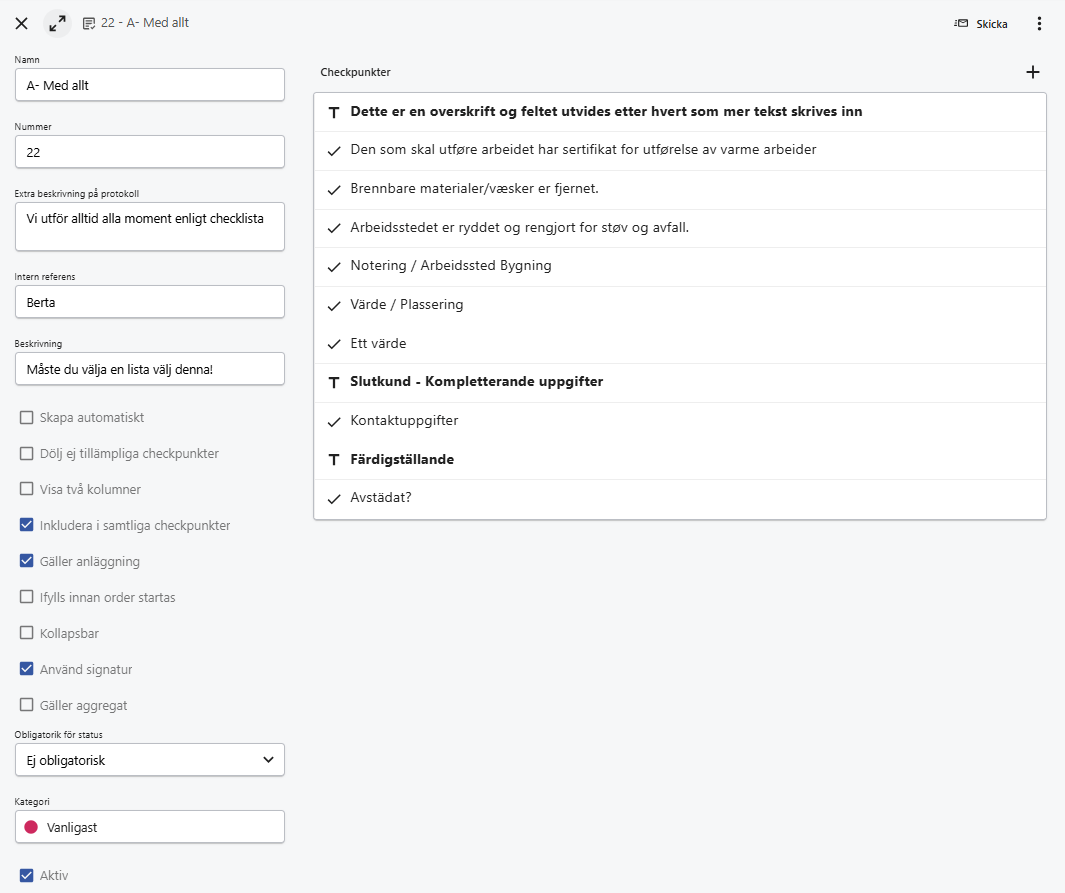Viewport: 1065px width, 893px height.
Task: Click the expand fullscreen arrows icon
Action: click(x=57, y=23)
